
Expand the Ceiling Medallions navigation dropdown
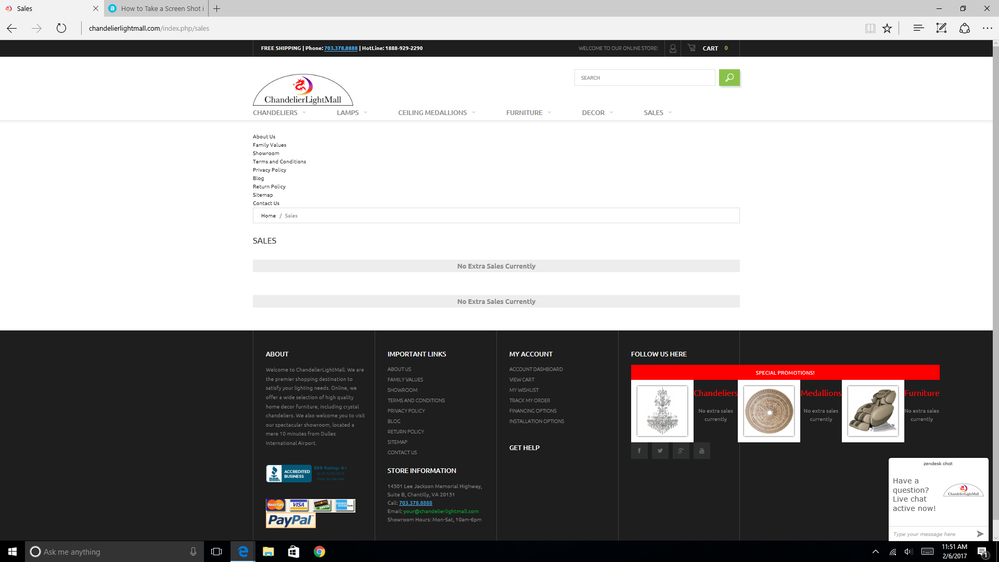pyautogui.click(x=436, y=113)
